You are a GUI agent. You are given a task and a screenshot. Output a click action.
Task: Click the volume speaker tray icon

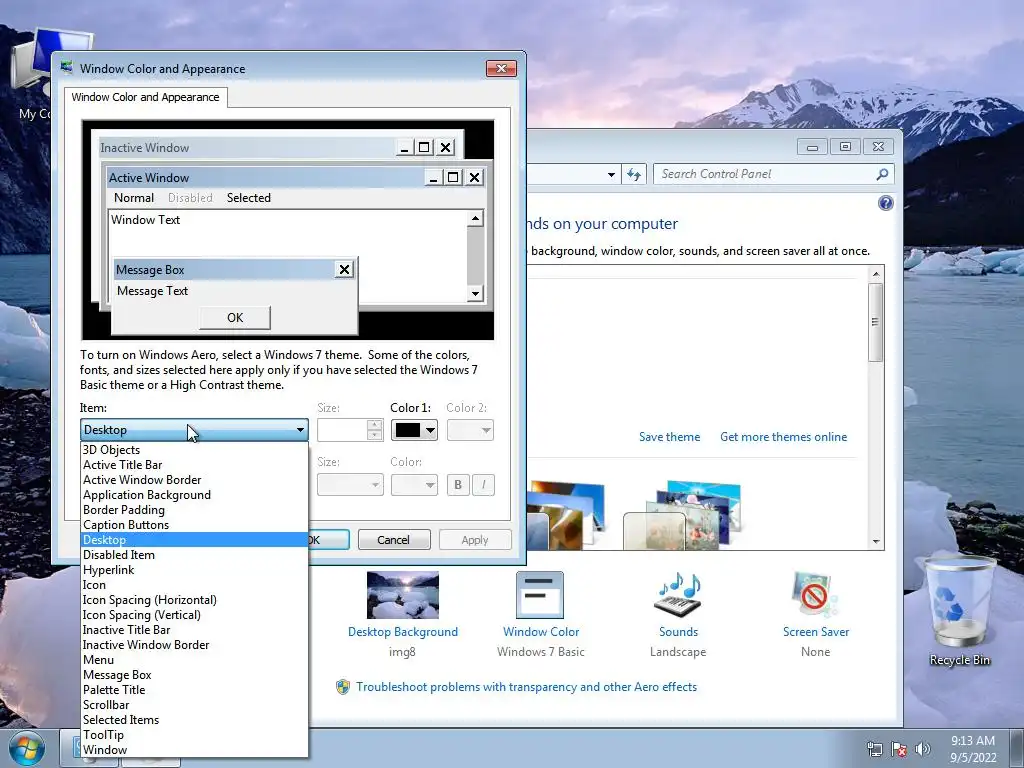click(x=923, y=749)
